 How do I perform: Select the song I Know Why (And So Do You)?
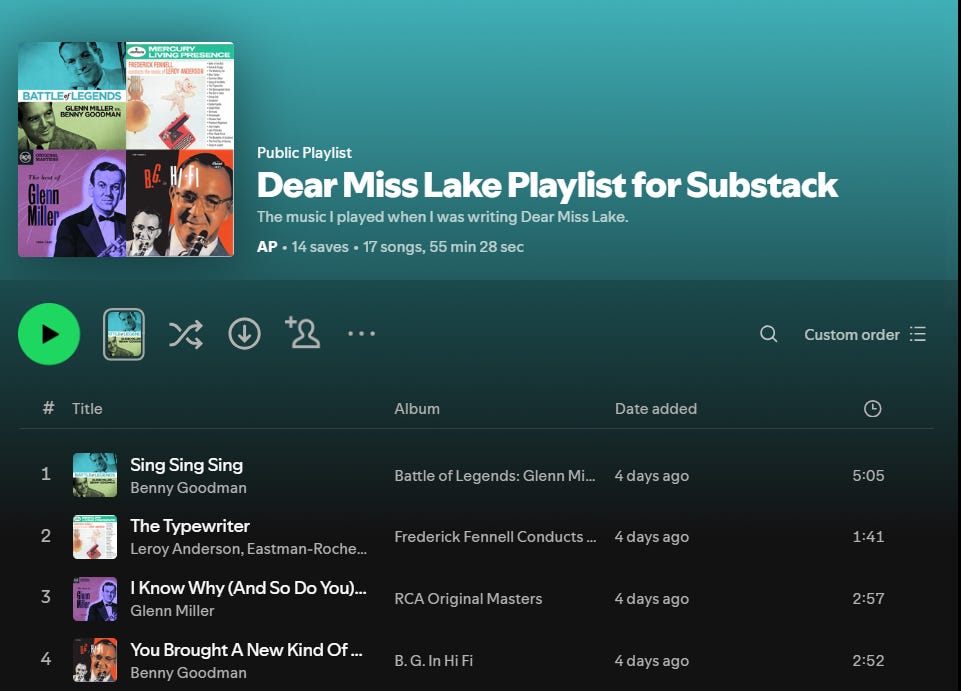pos(248,588)
